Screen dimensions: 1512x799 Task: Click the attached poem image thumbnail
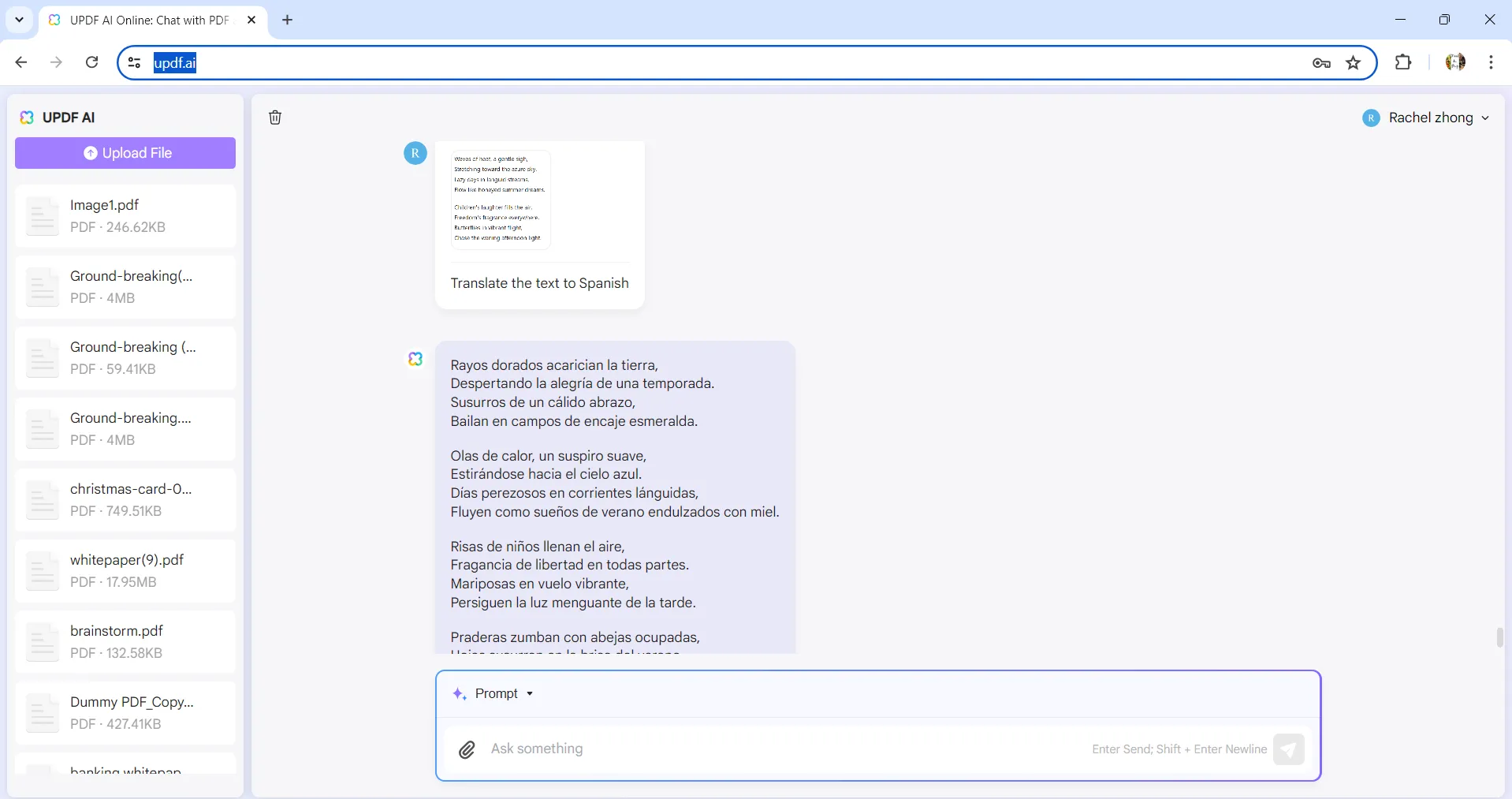[x=501, y=200]
